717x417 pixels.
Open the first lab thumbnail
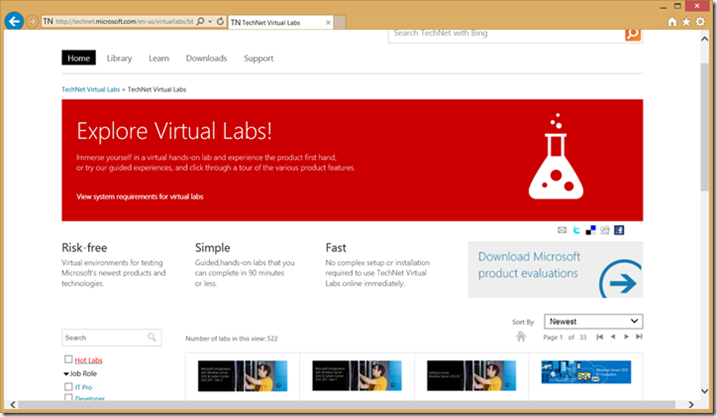tap(242, 376)
